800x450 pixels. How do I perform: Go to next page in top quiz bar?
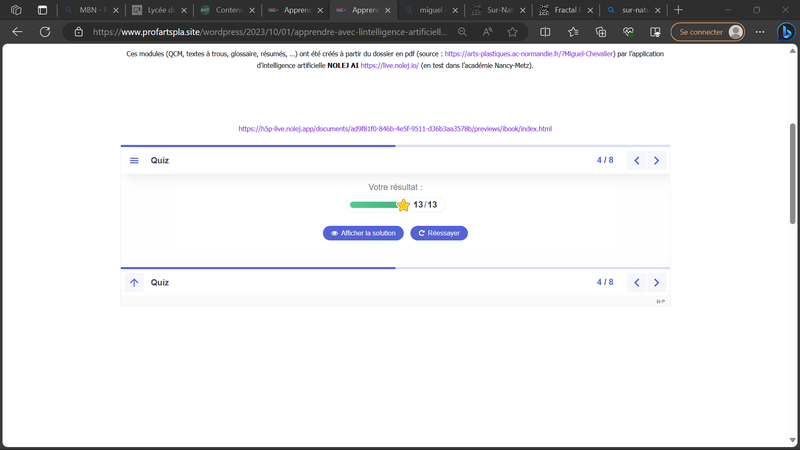[657, 160]
